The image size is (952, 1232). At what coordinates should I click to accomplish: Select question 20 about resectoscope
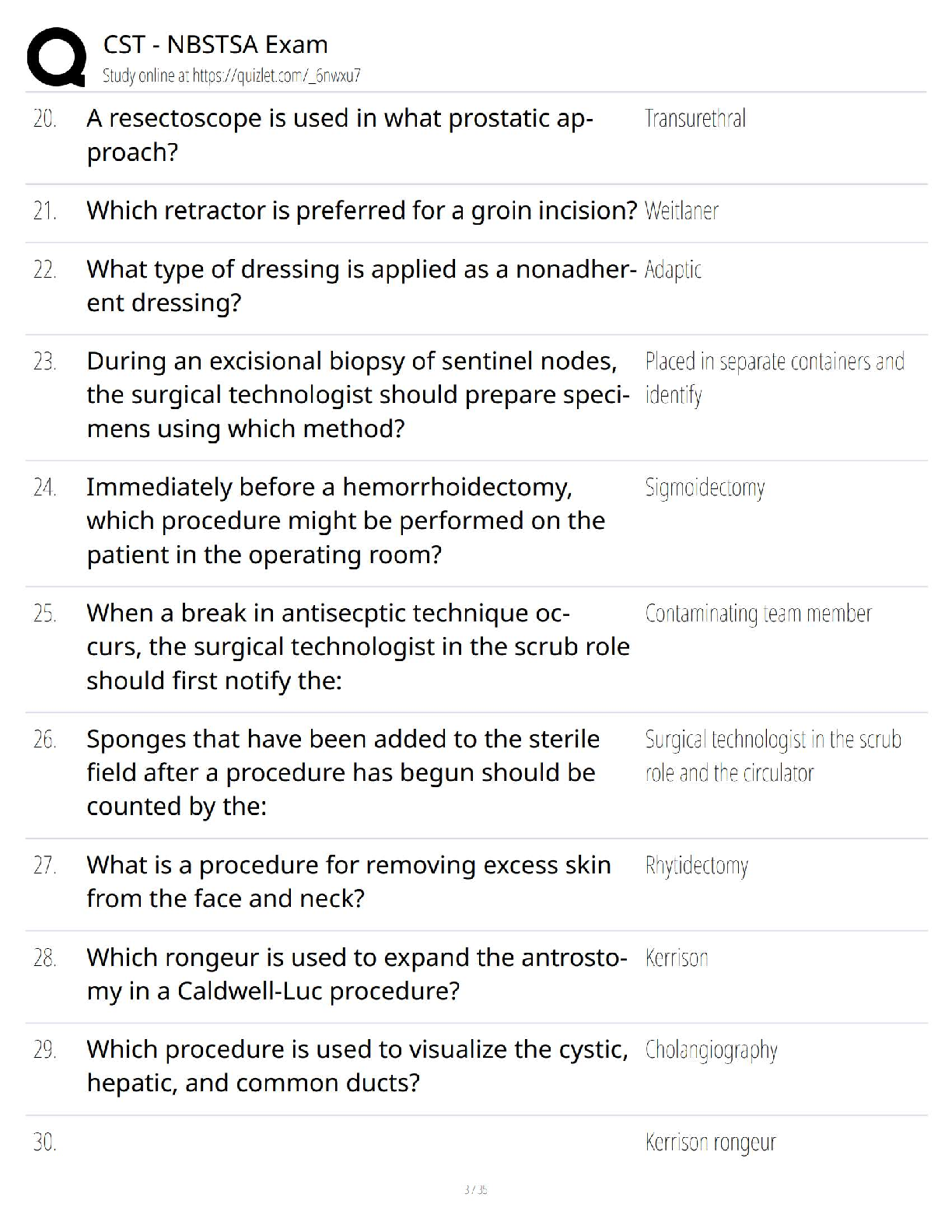[x=339, y=135]
